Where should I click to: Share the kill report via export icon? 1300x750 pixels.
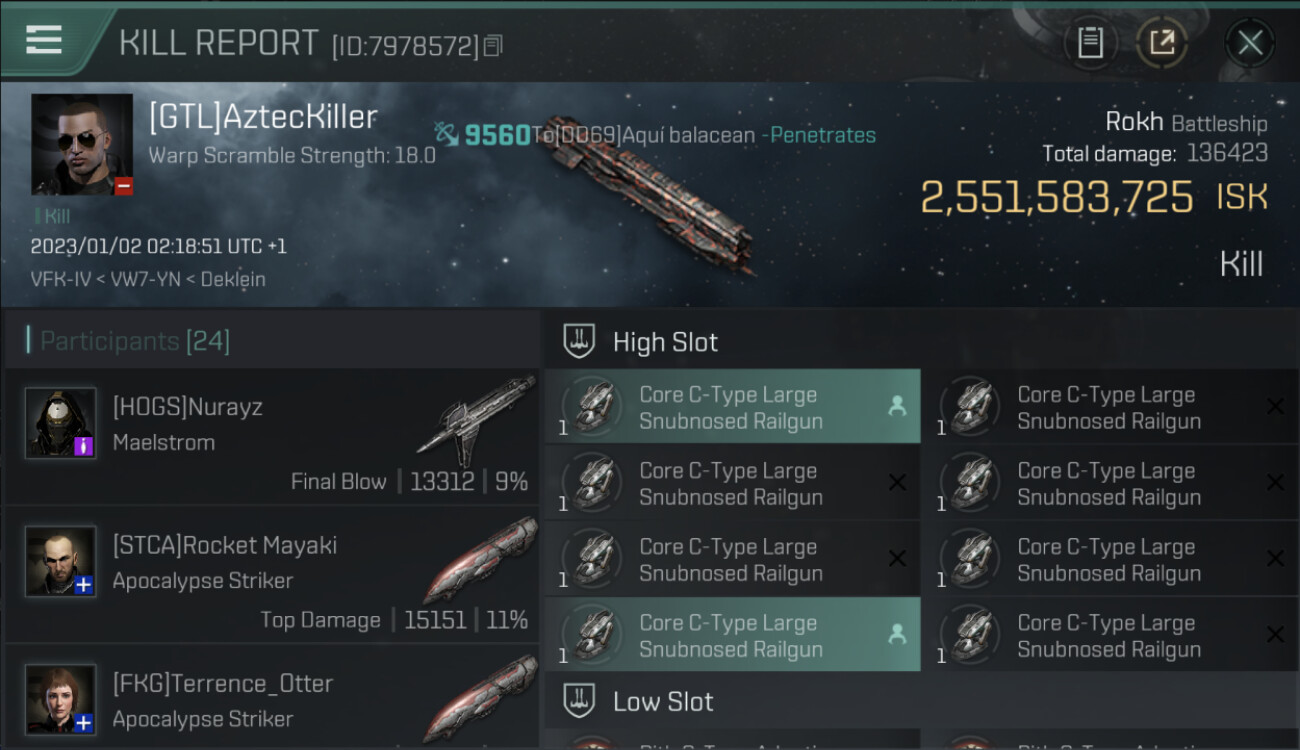(x=1161, y=43)
